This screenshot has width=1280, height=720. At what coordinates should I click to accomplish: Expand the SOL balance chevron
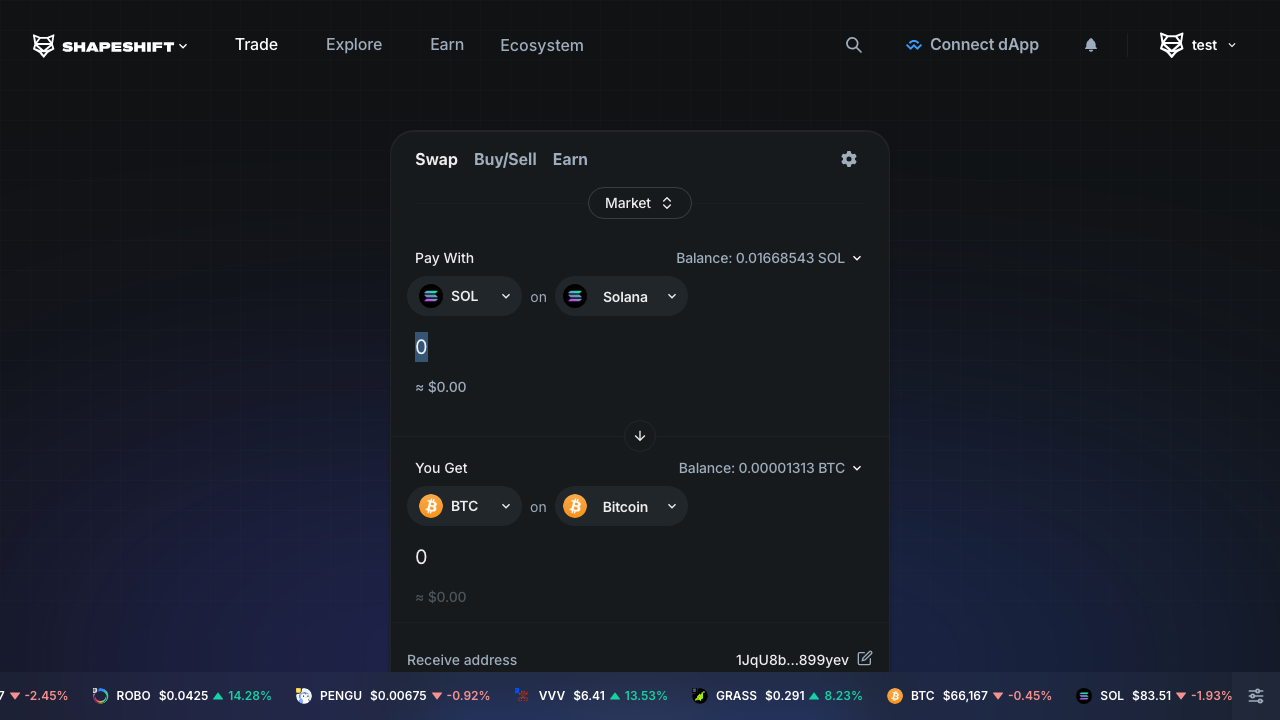click(857, 258)
